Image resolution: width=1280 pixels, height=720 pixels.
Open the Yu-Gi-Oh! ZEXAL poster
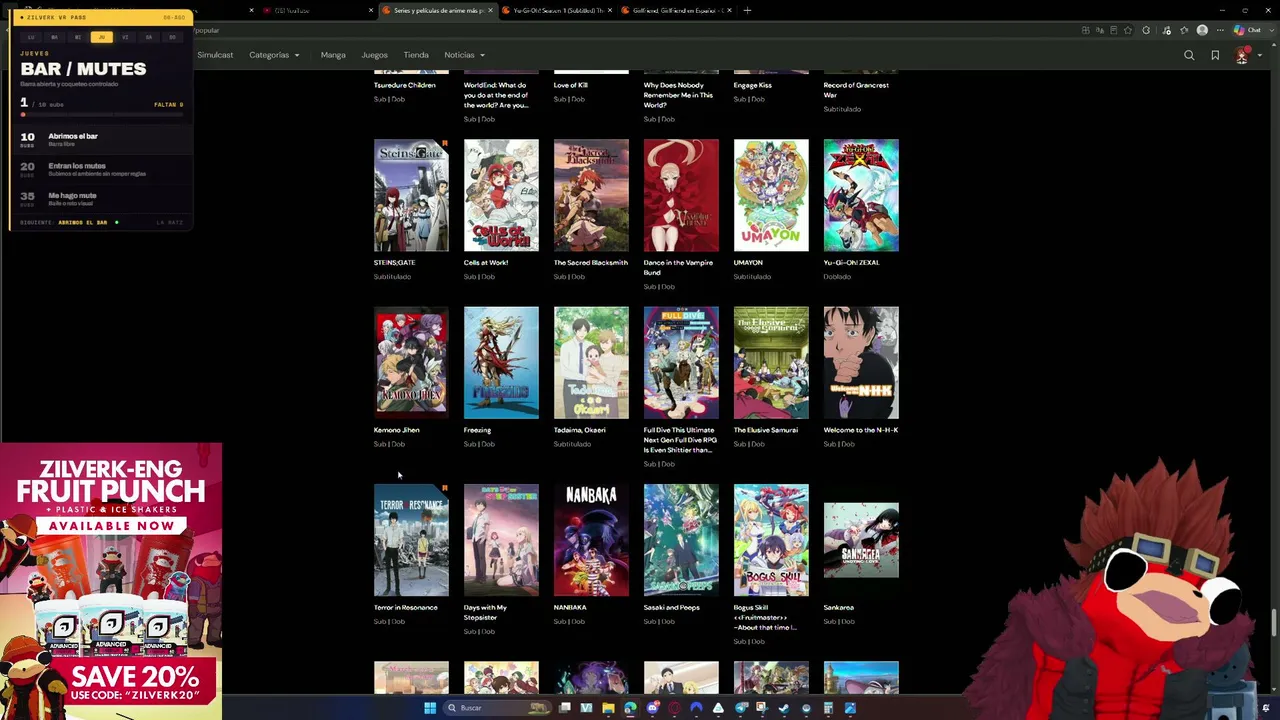pyautogui.click(x=861, y=195)
